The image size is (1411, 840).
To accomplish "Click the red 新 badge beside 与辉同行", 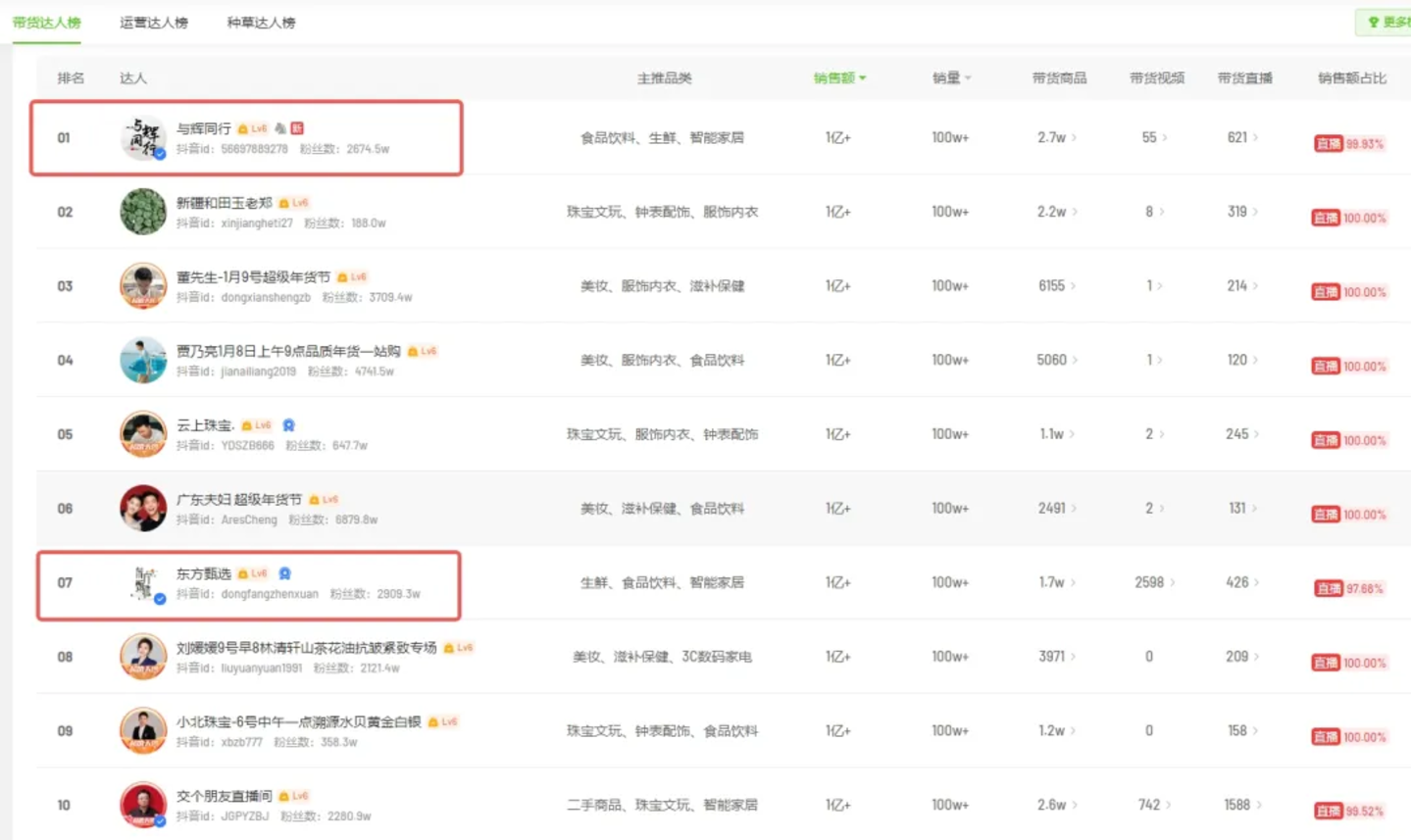I will coord(297,128).
